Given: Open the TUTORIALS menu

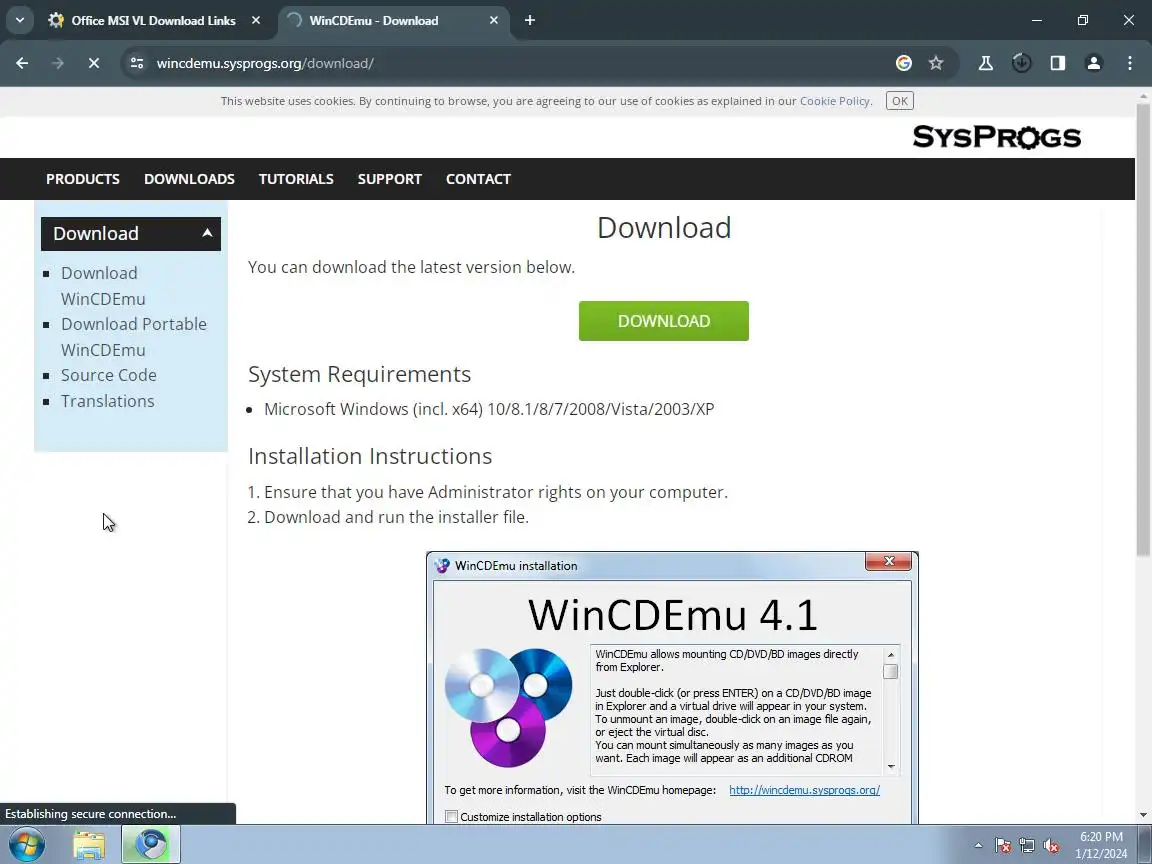Looking at the screenshot, I should 296,179.
